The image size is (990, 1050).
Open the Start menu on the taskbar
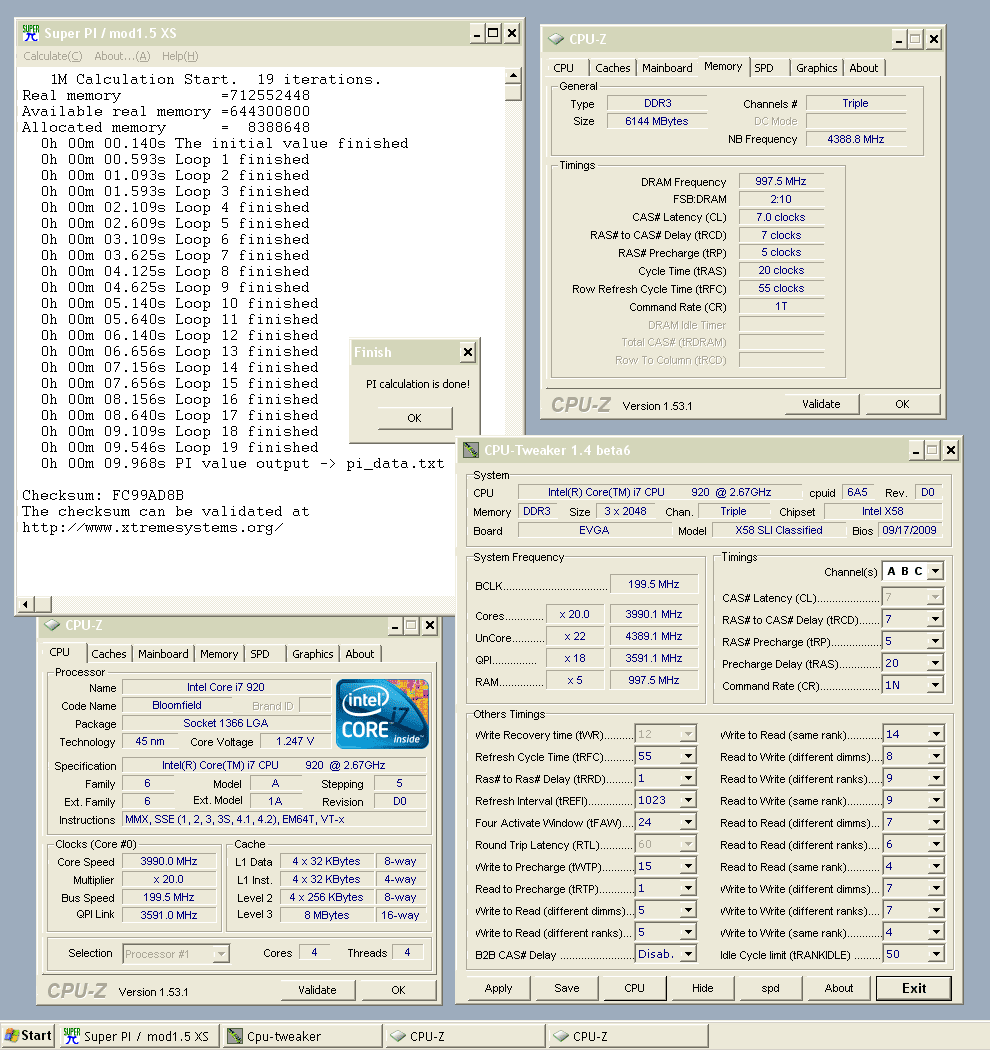[28, 1035]
